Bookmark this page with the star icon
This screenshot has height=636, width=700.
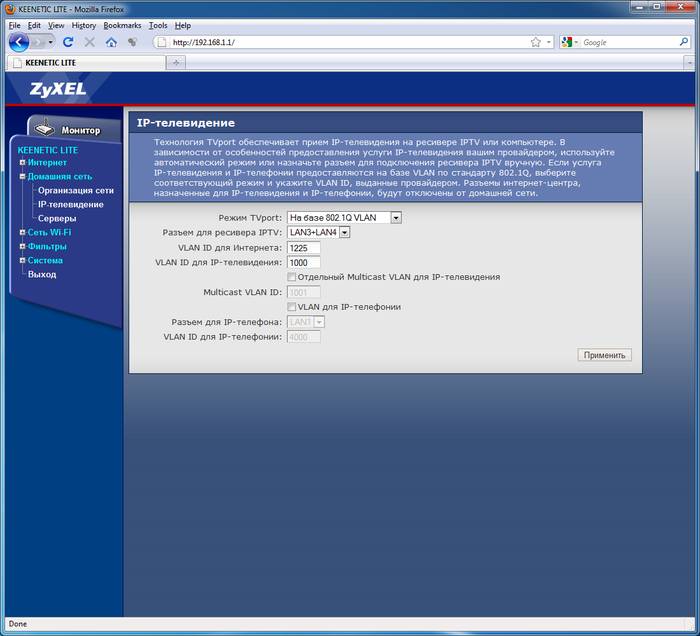536,42
